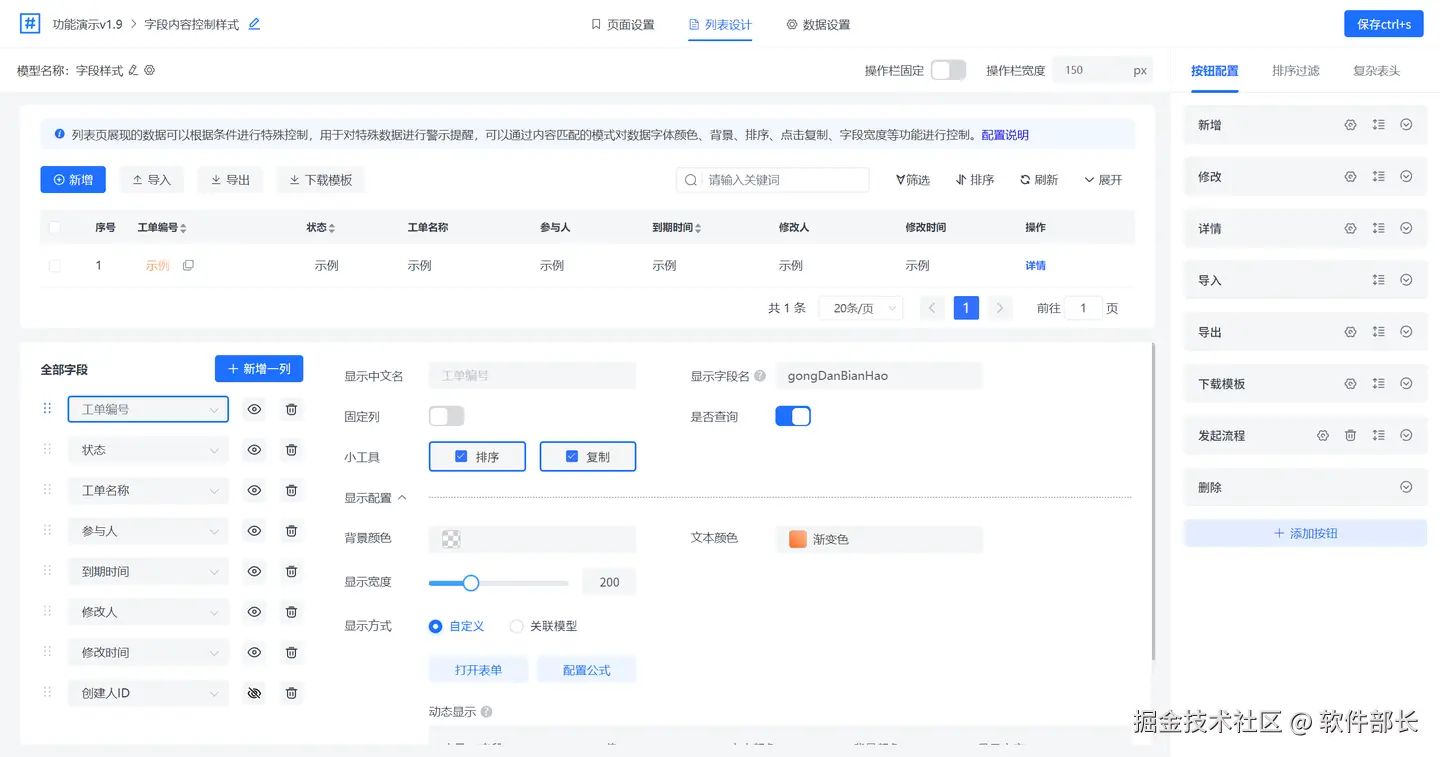This screenshot has height=757, width=1440.
Task: Click the sort arrows in 状态 column header
Action: [331, 228]
